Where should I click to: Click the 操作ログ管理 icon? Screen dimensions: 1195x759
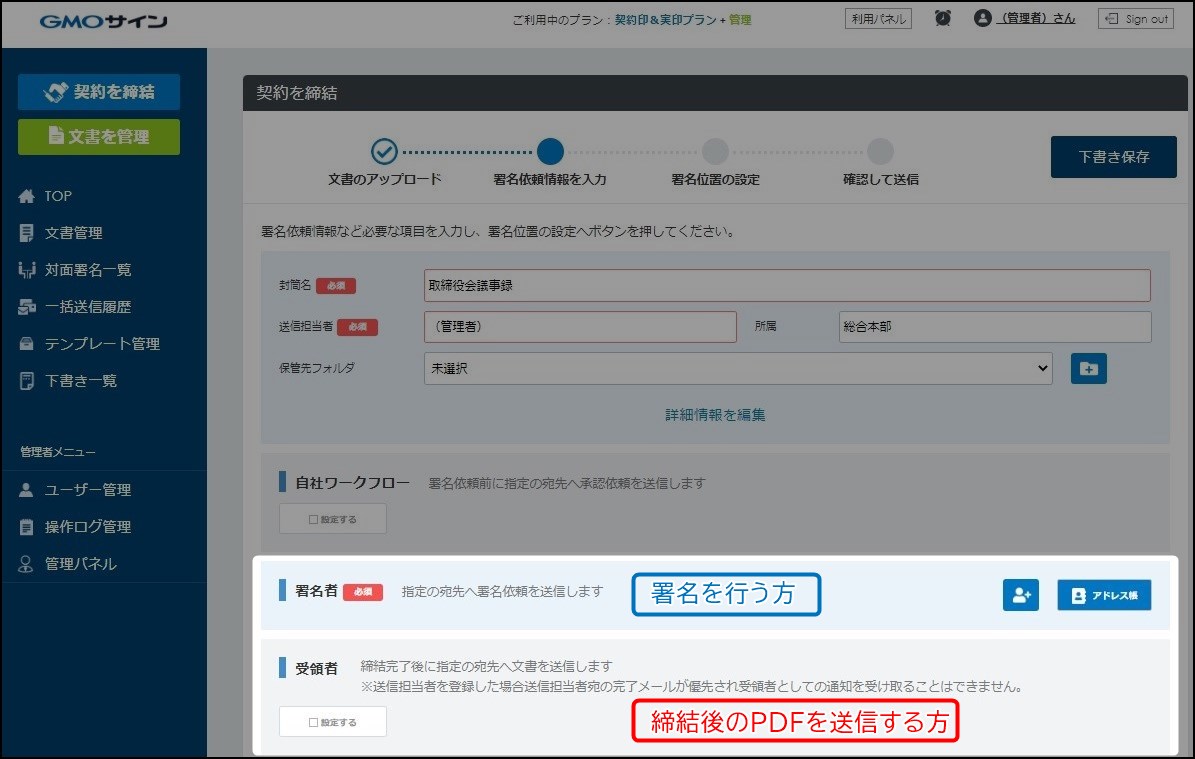click(27, 527)
